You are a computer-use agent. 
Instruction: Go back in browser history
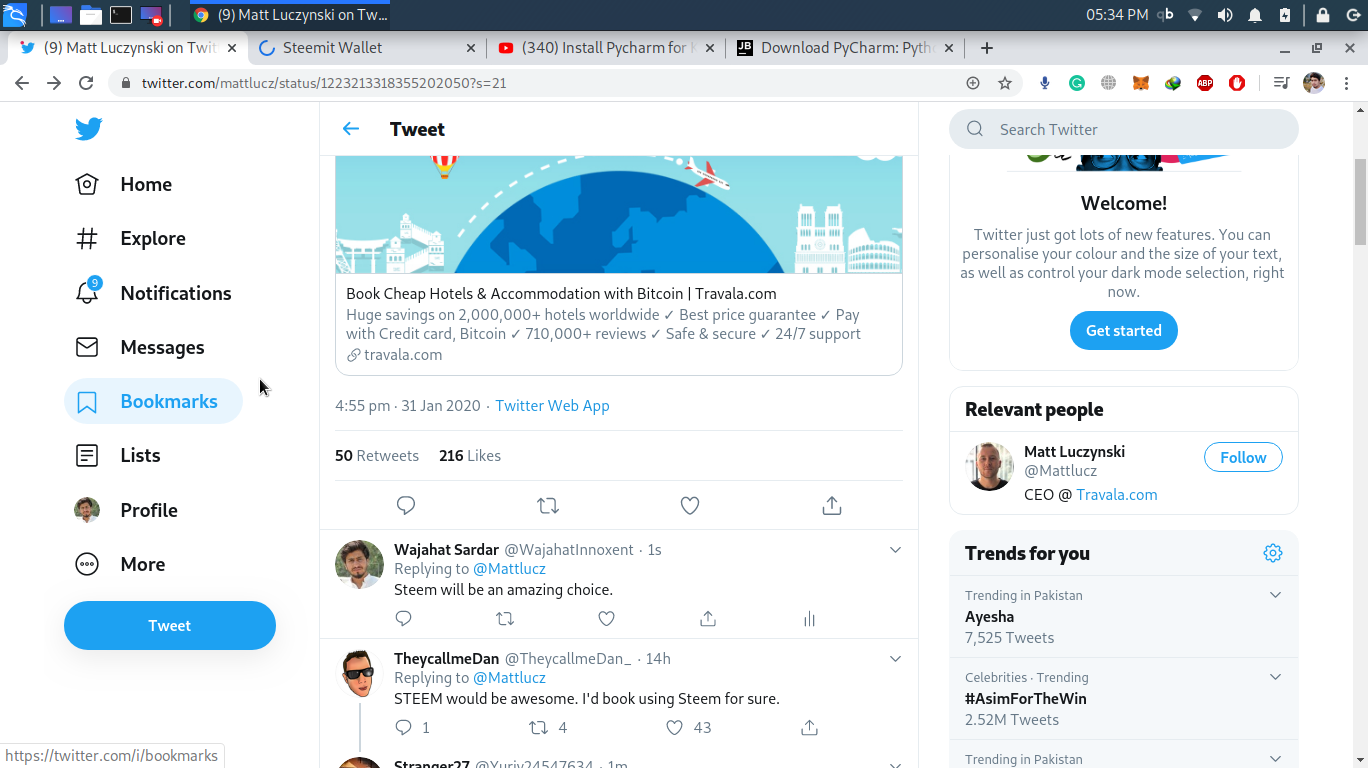(x=22, y=83)
